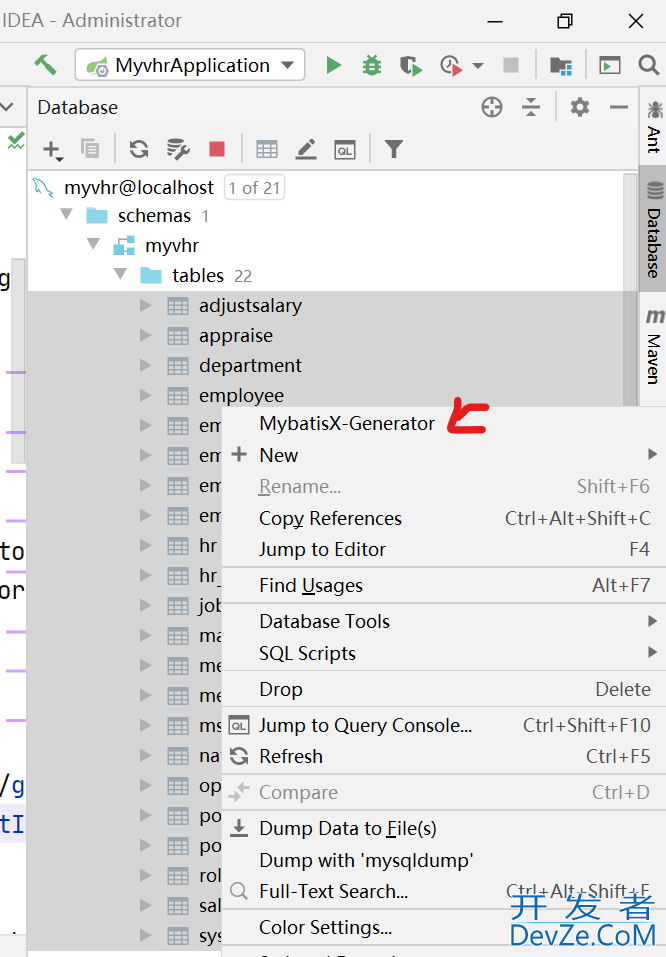Open the New submenu
The image size is (666, 957).
click(x=444, y=455)
